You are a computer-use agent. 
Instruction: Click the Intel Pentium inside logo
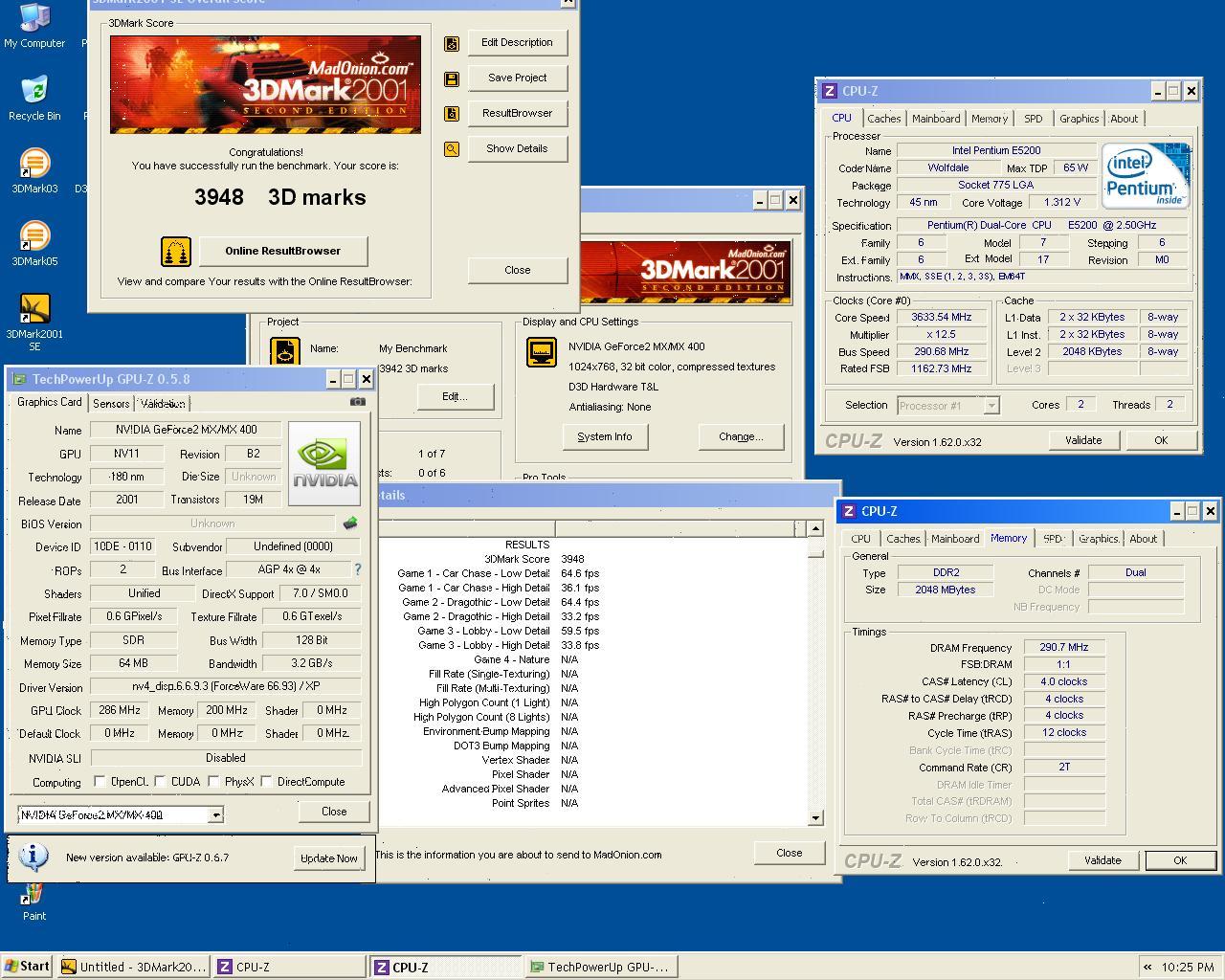tap(1146, 175)
